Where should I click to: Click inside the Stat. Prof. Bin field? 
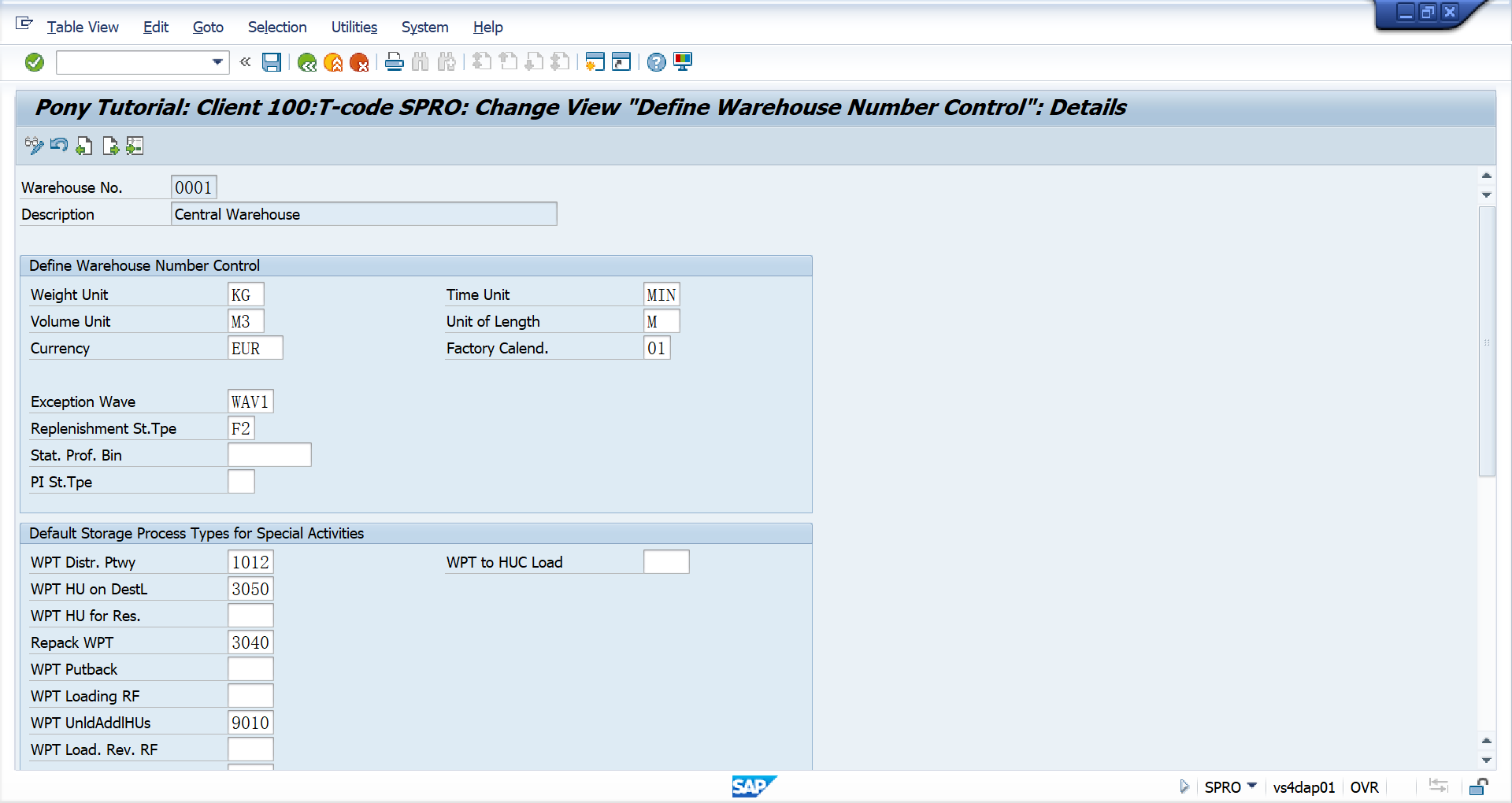(269, 454)
